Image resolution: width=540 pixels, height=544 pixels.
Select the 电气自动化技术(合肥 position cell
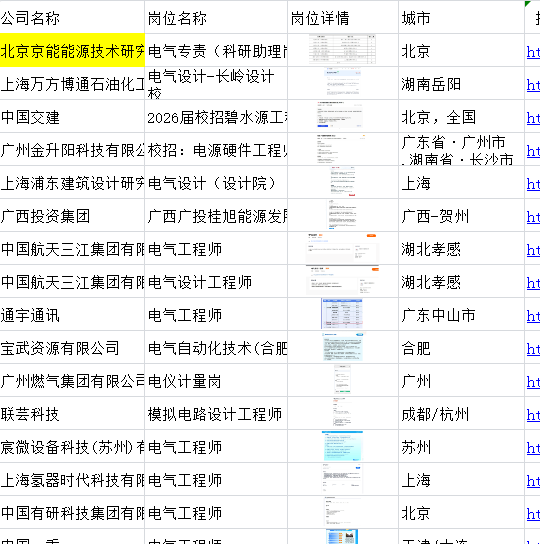[216, 347]
